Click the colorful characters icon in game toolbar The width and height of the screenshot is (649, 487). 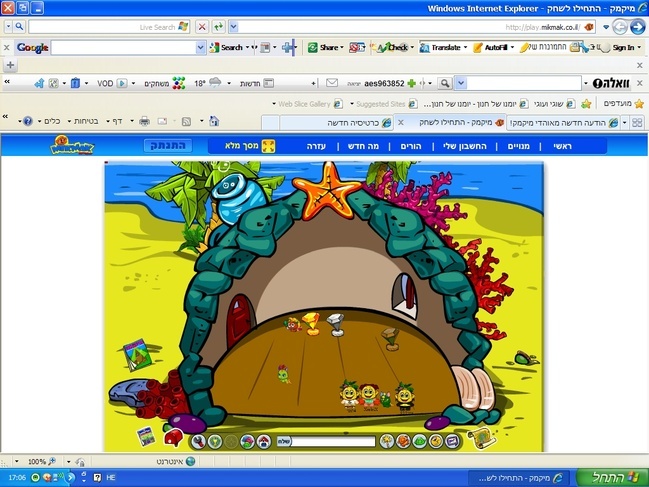(x=248, y=441)
